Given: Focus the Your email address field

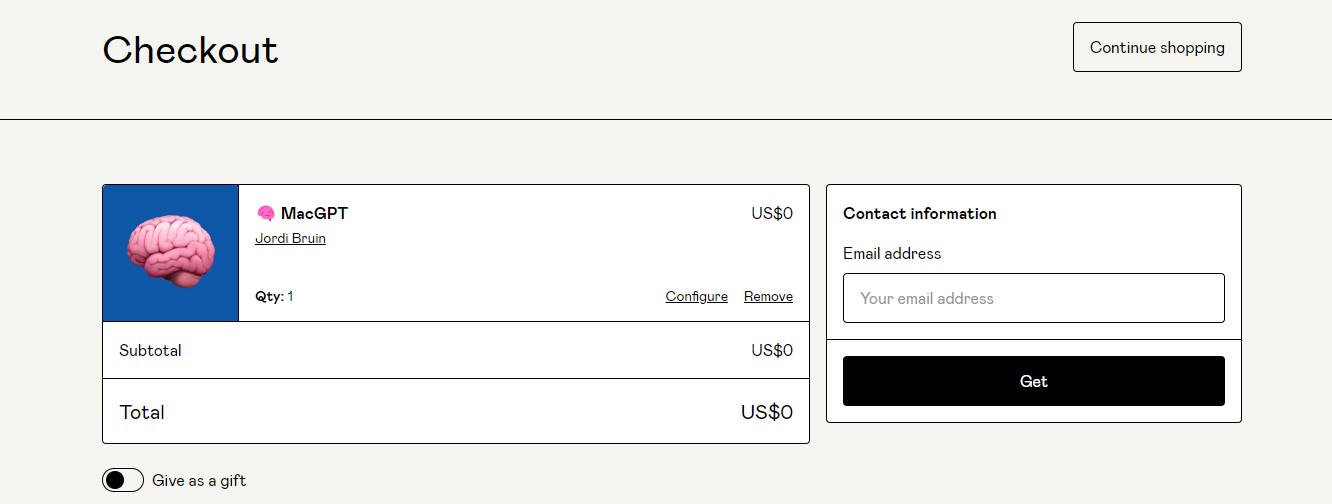Looking at the screenshot, I should tap(1033, 298).
